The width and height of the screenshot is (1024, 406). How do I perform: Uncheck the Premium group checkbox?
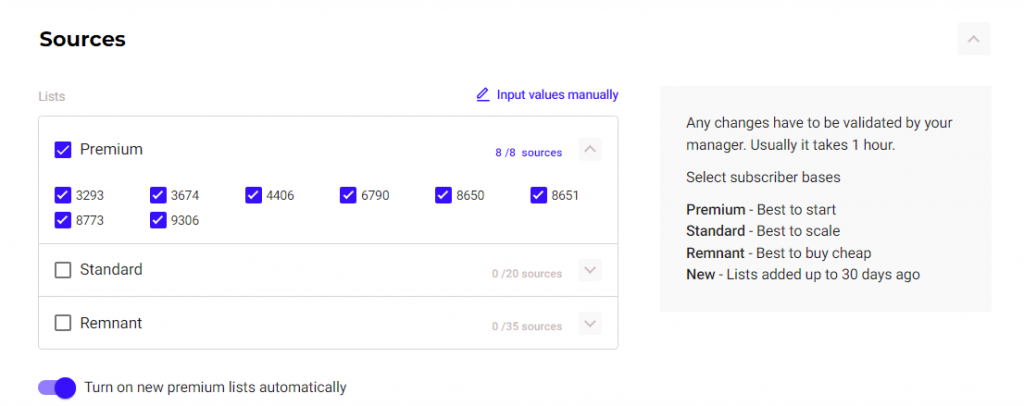[x=63, y=150]
